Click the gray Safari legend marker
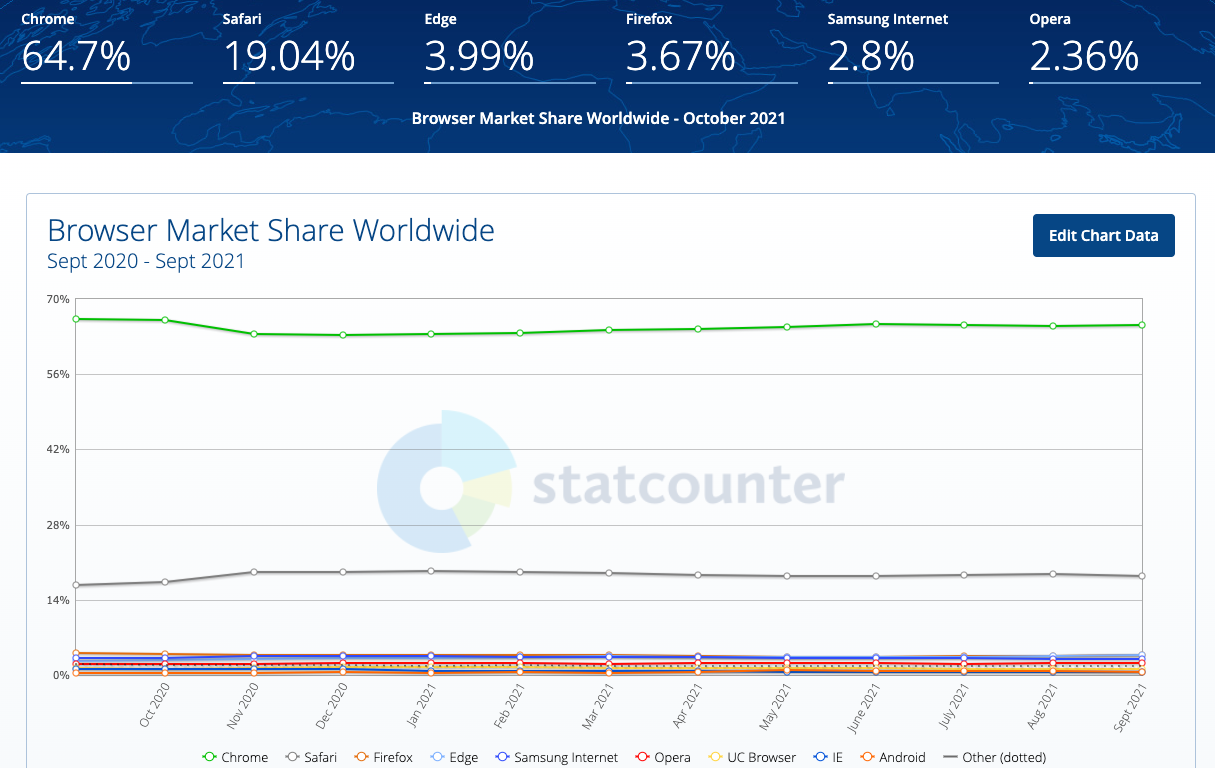Viewport: 1215px width, 768px height. (293, 757)
